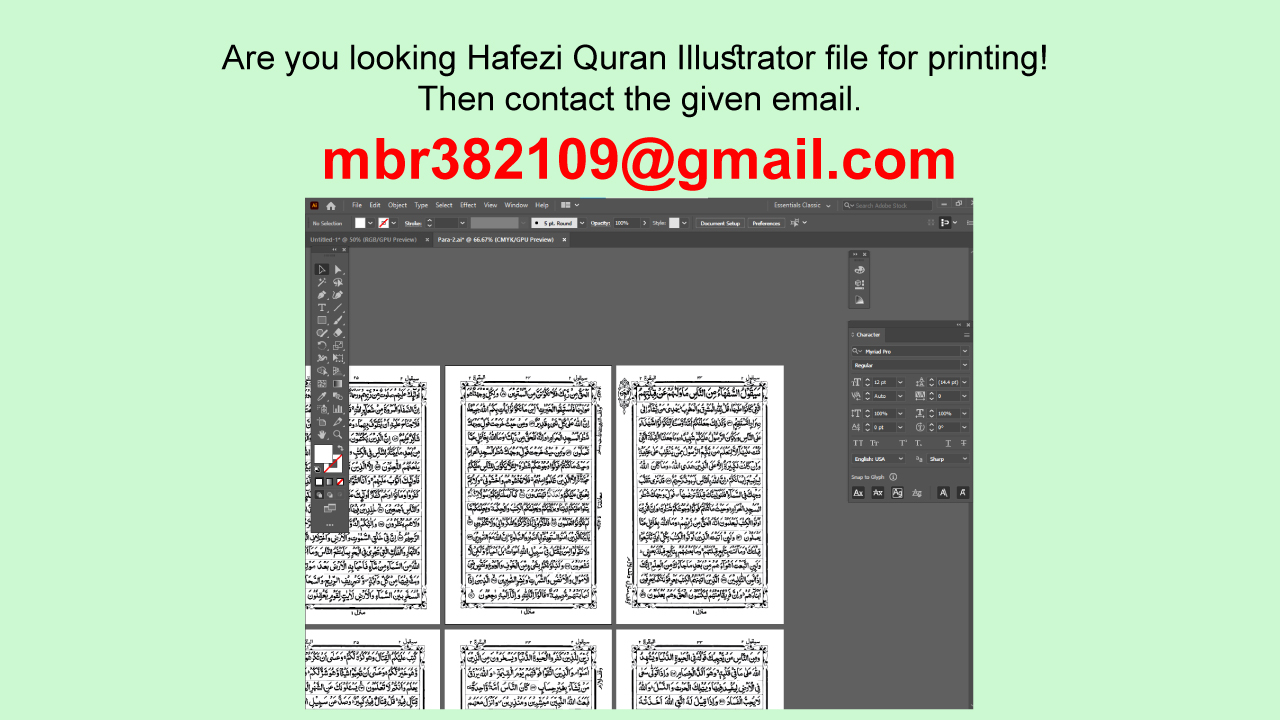Select the Rotate tool
The width and height of the screenshot is (1280, 720).
322,345
